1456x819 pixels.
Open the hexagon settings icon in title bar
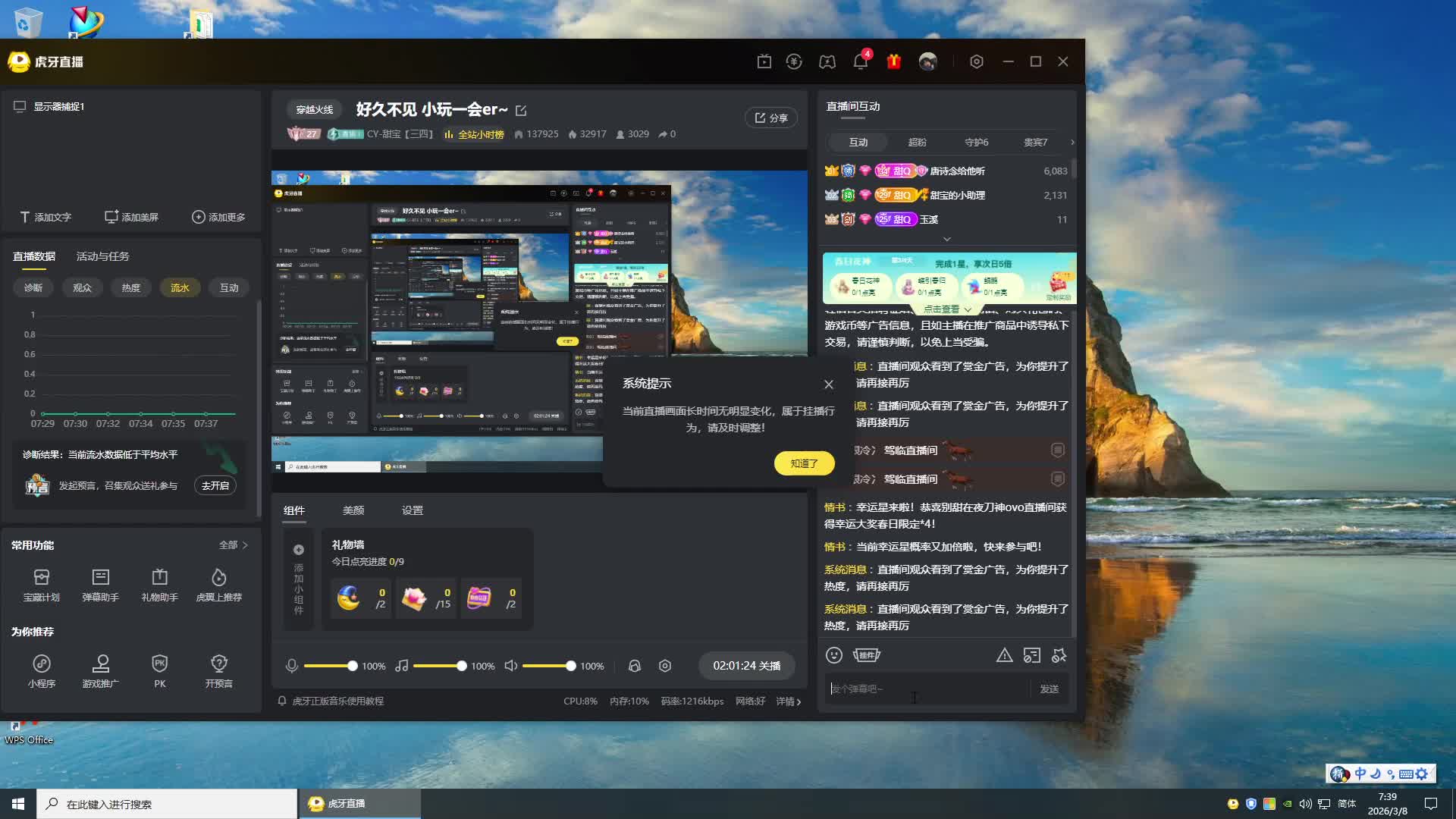click(x=977, y=62)
